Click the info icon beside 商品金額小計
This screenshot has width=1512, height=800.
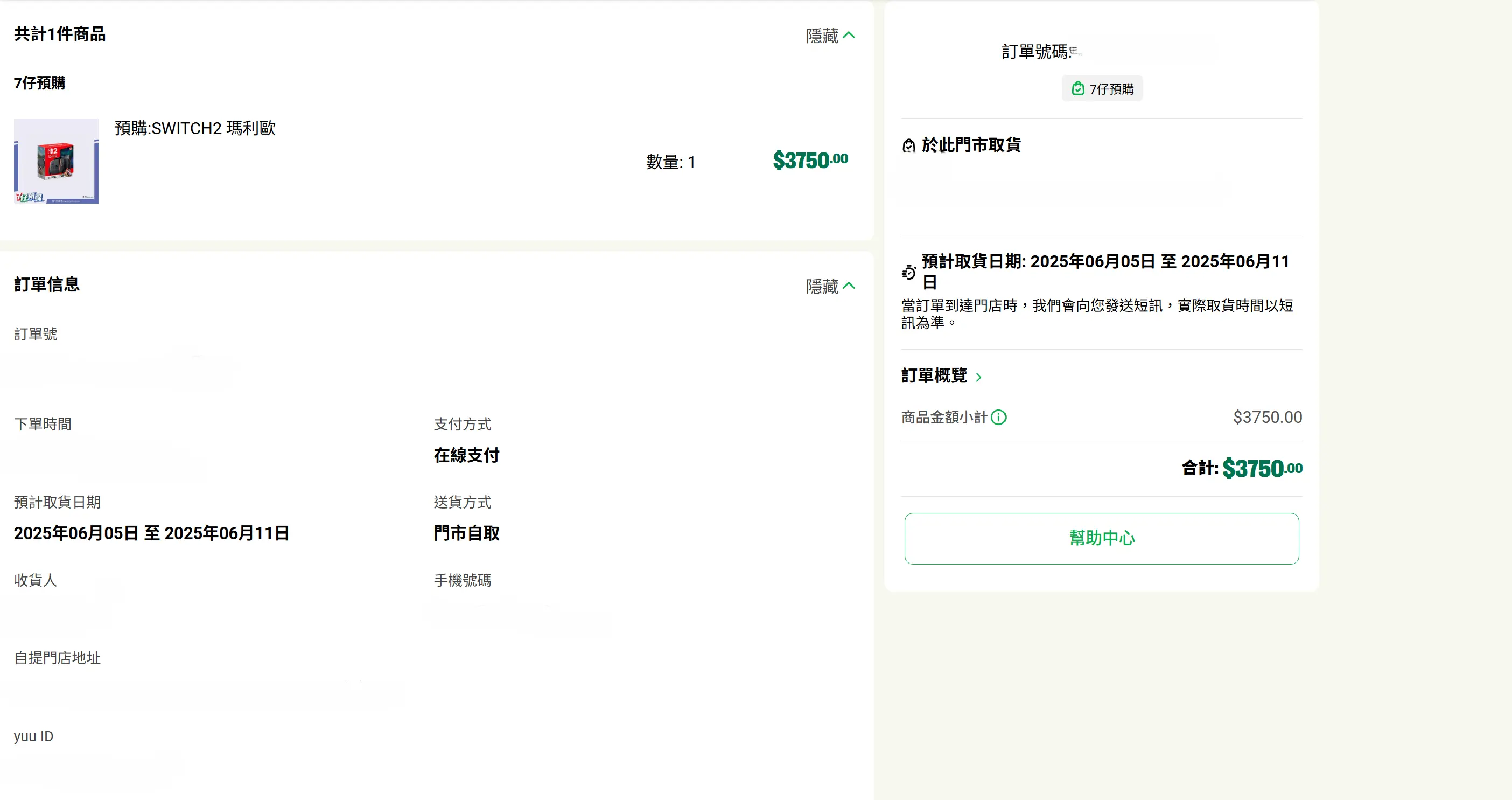(998, 417)
